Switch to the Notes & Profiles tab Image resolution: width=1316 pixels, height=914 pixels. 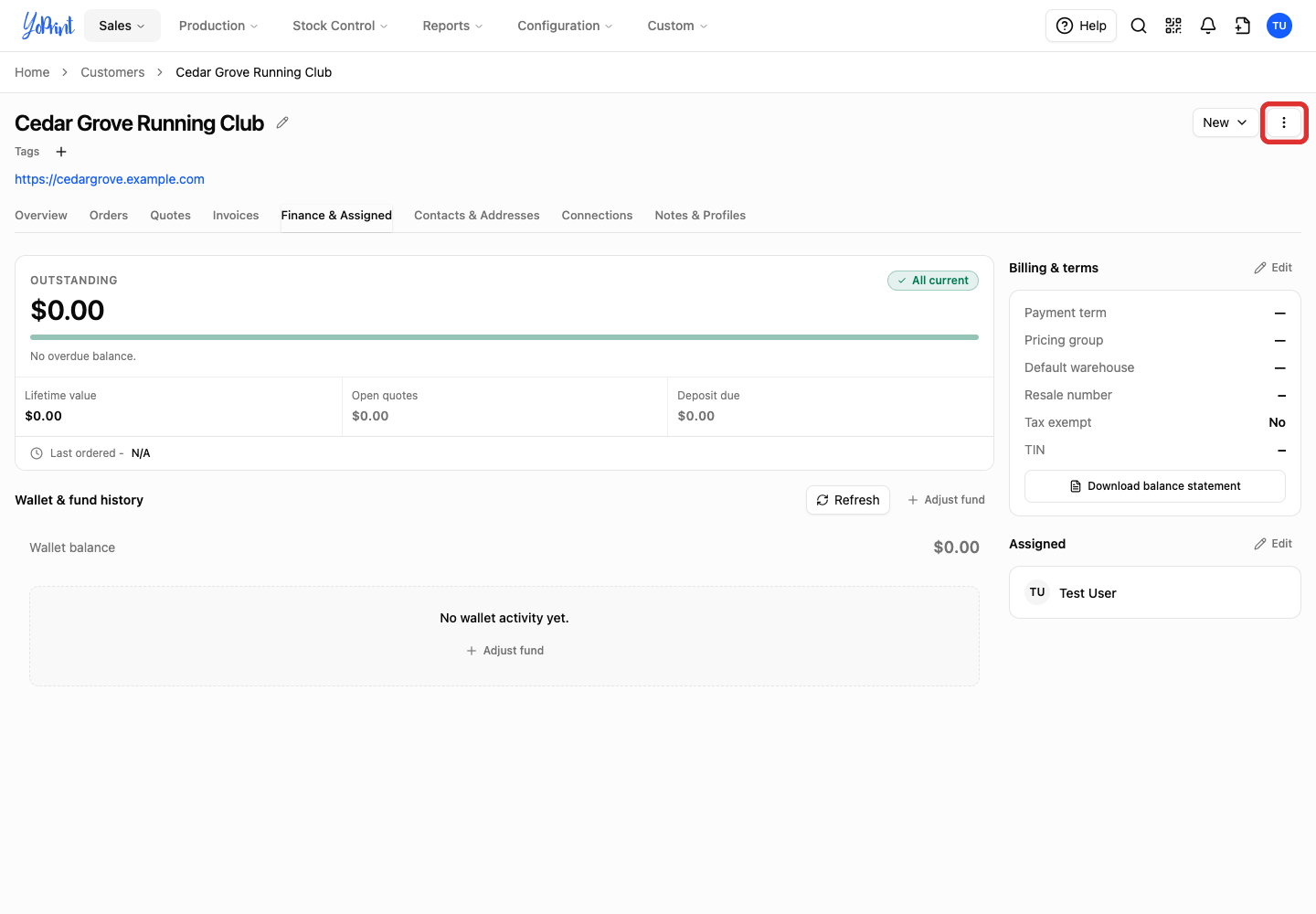(700, 216)
